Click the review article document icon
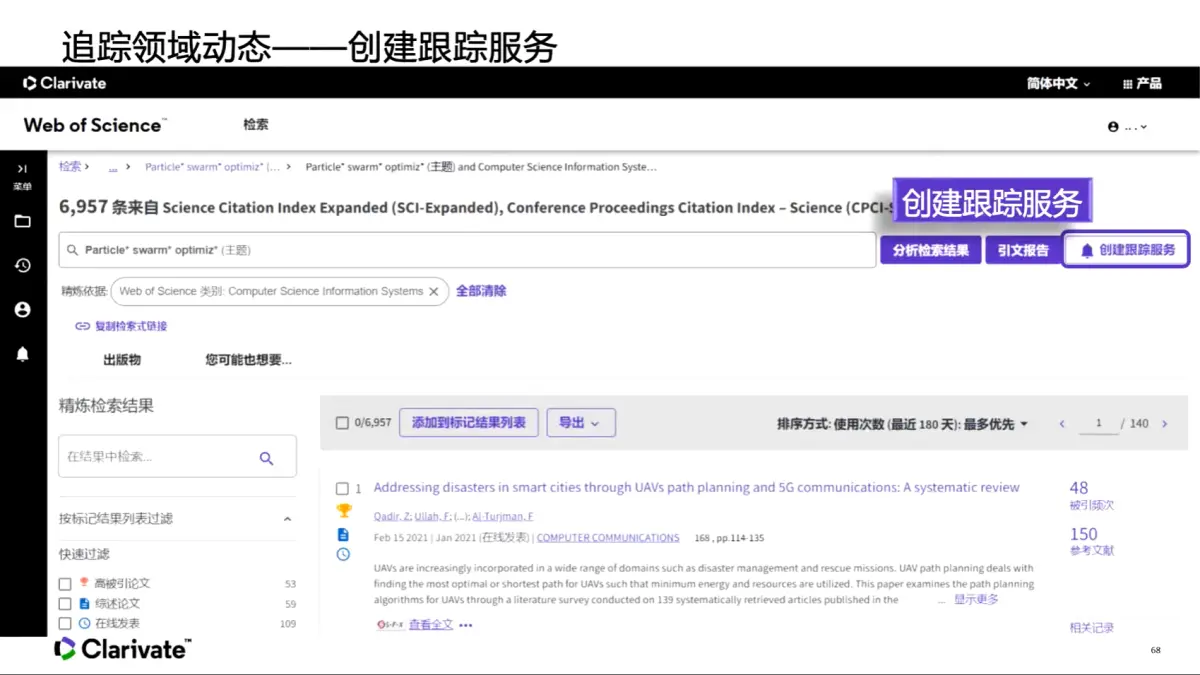 click(x=343, y=534)
